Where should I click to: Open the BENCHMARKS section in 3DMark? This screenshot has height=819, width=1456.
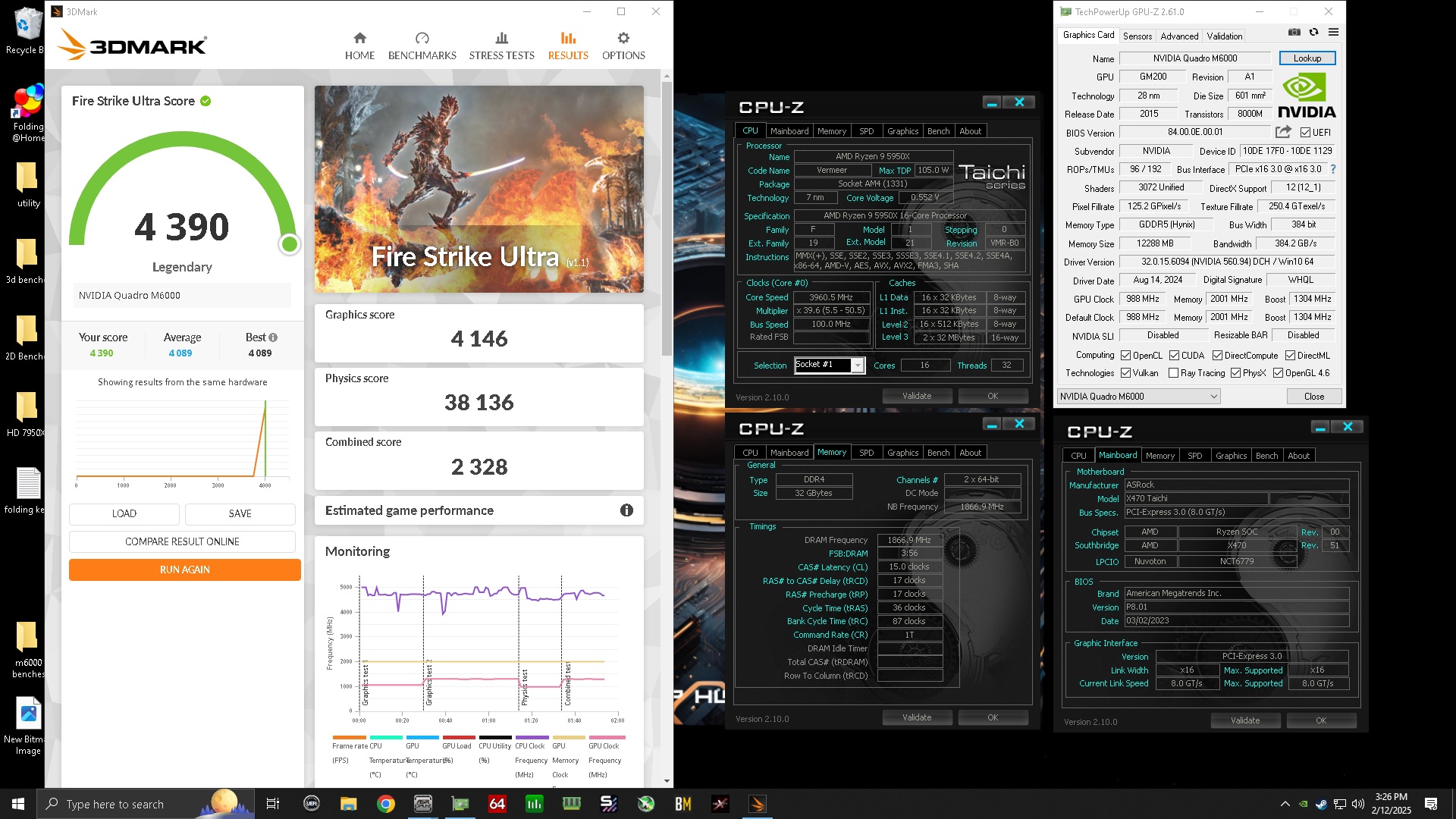point(422,46)
